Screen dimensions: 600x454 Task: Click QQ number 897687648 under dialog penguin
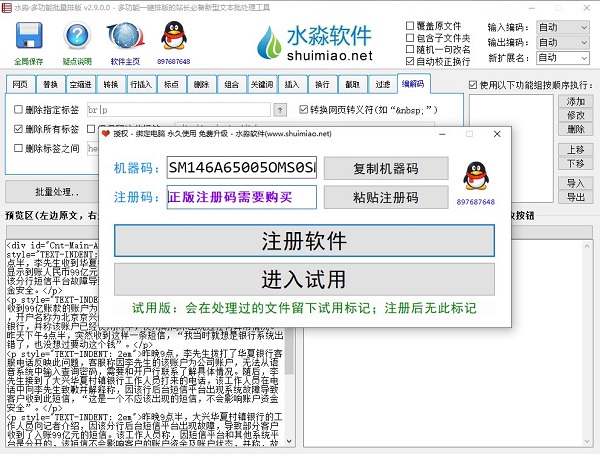click(476, 202)
